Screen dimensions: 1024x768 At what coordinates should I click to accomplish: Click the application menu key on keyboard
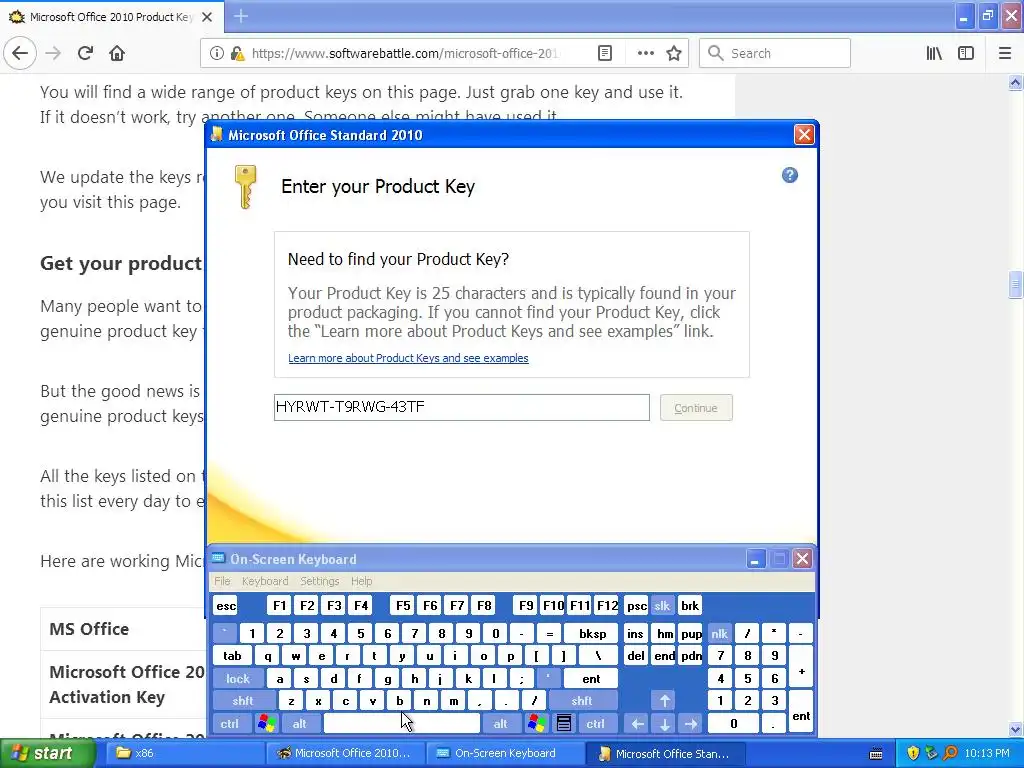564,724
